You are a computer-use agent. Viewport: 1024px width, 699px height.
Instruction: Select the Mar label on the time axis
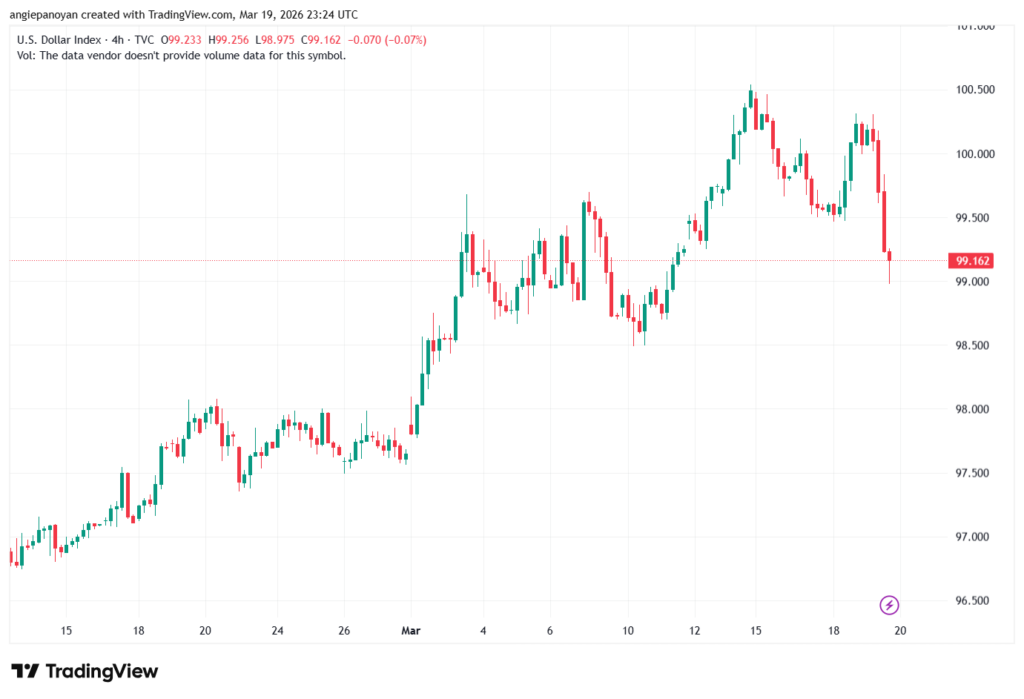tap(410, 631)
